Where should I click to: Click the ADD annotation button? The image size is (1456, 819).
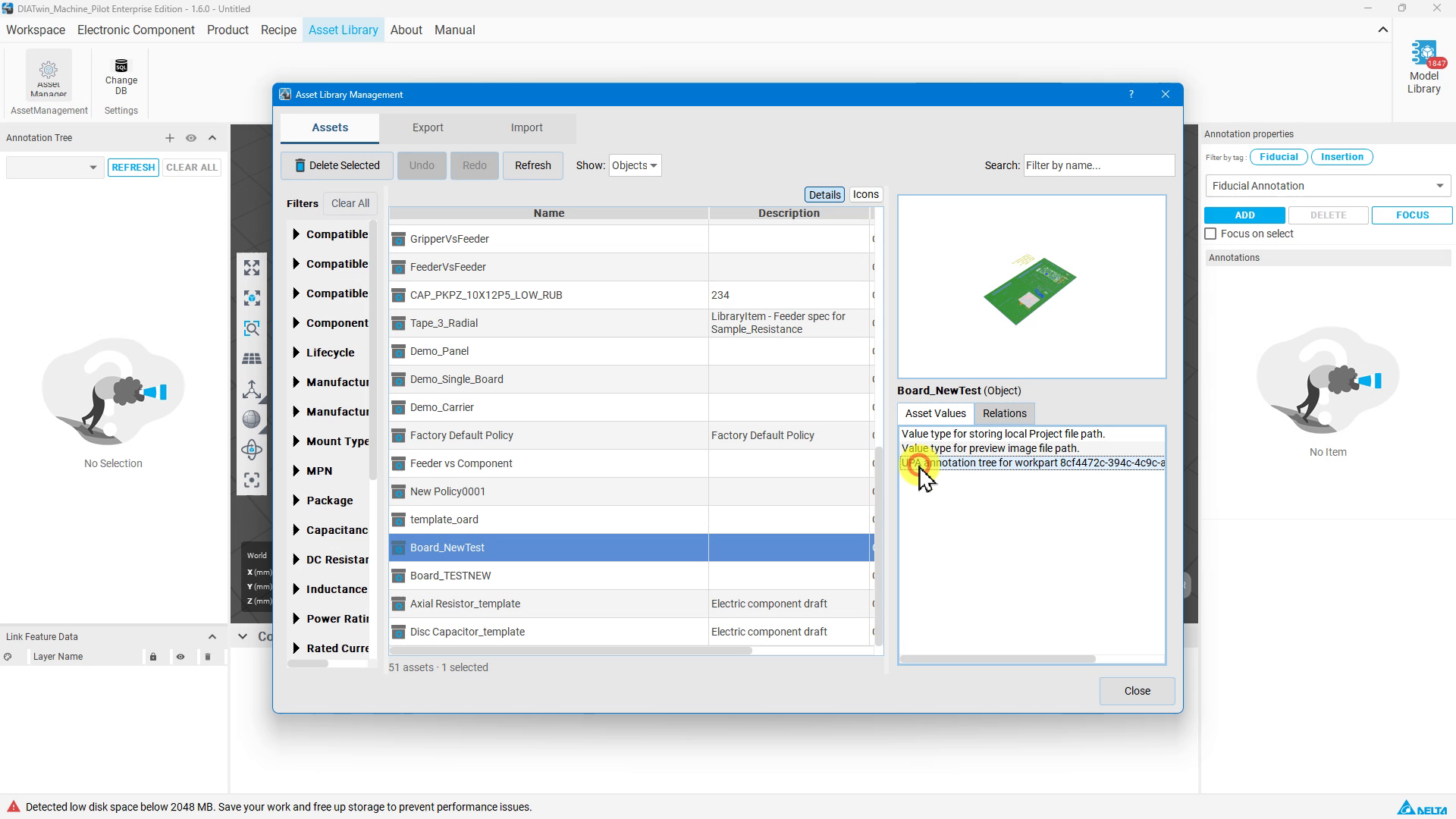1244,215
